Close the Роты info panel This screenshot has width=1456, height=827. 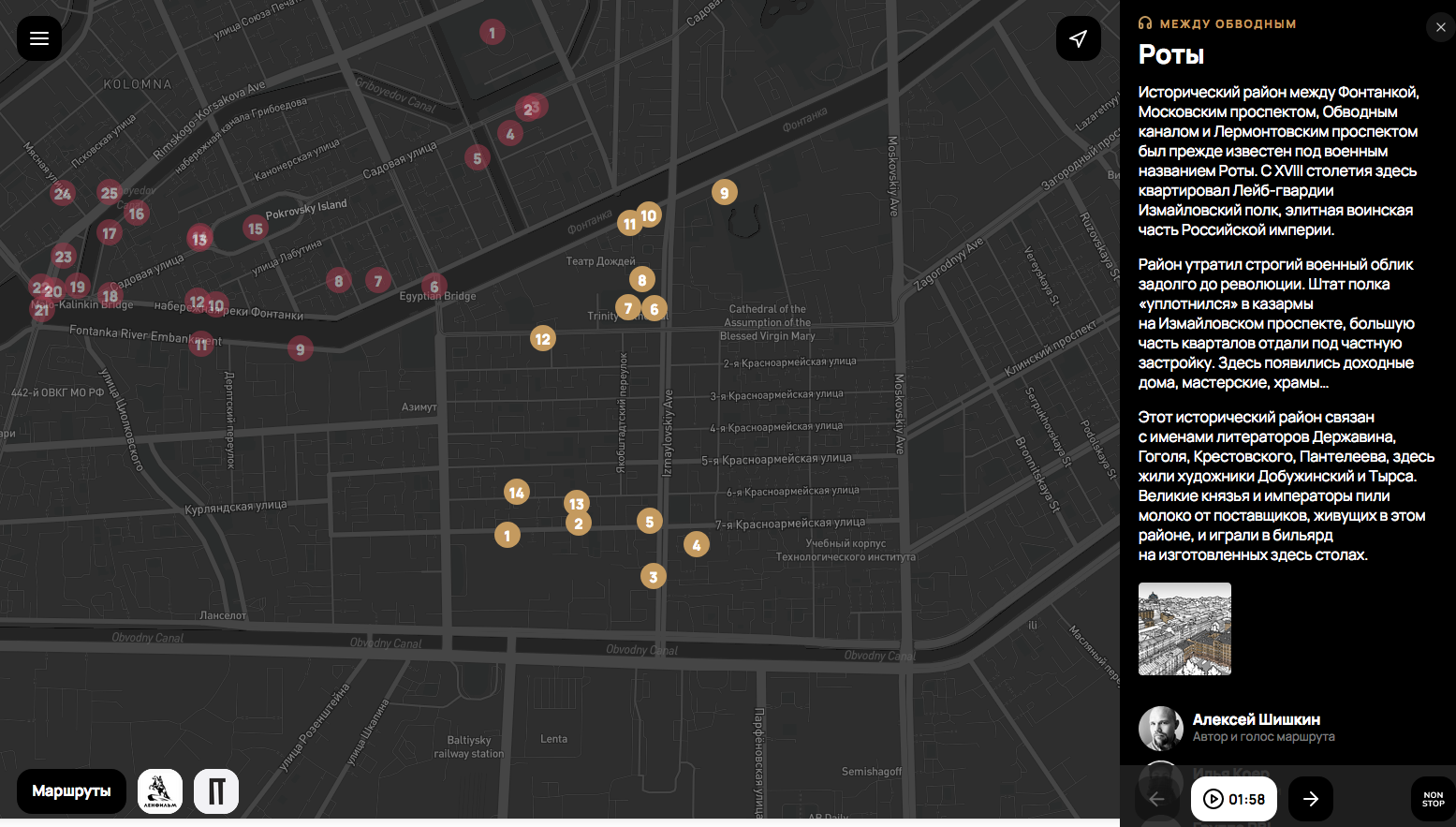pyautogui.click(x=1440, y=27)
